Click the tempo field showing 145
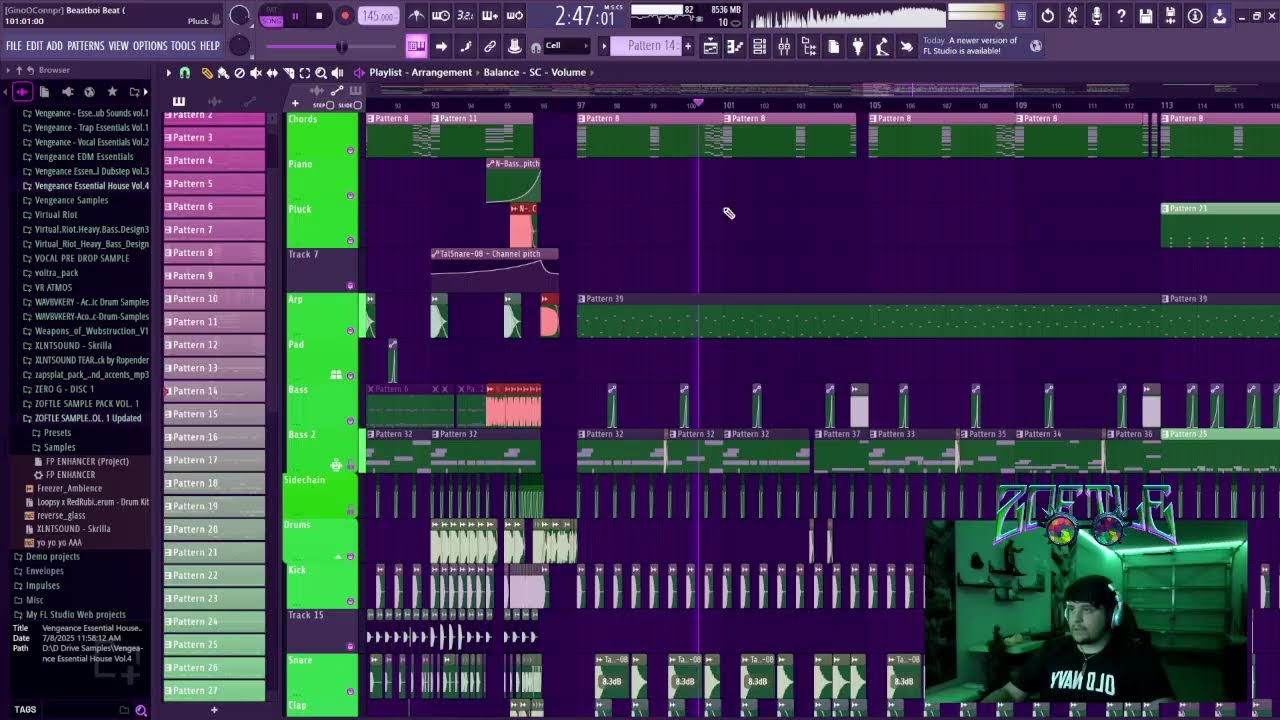Screen dimensions: 1280x720 (377, 16)
